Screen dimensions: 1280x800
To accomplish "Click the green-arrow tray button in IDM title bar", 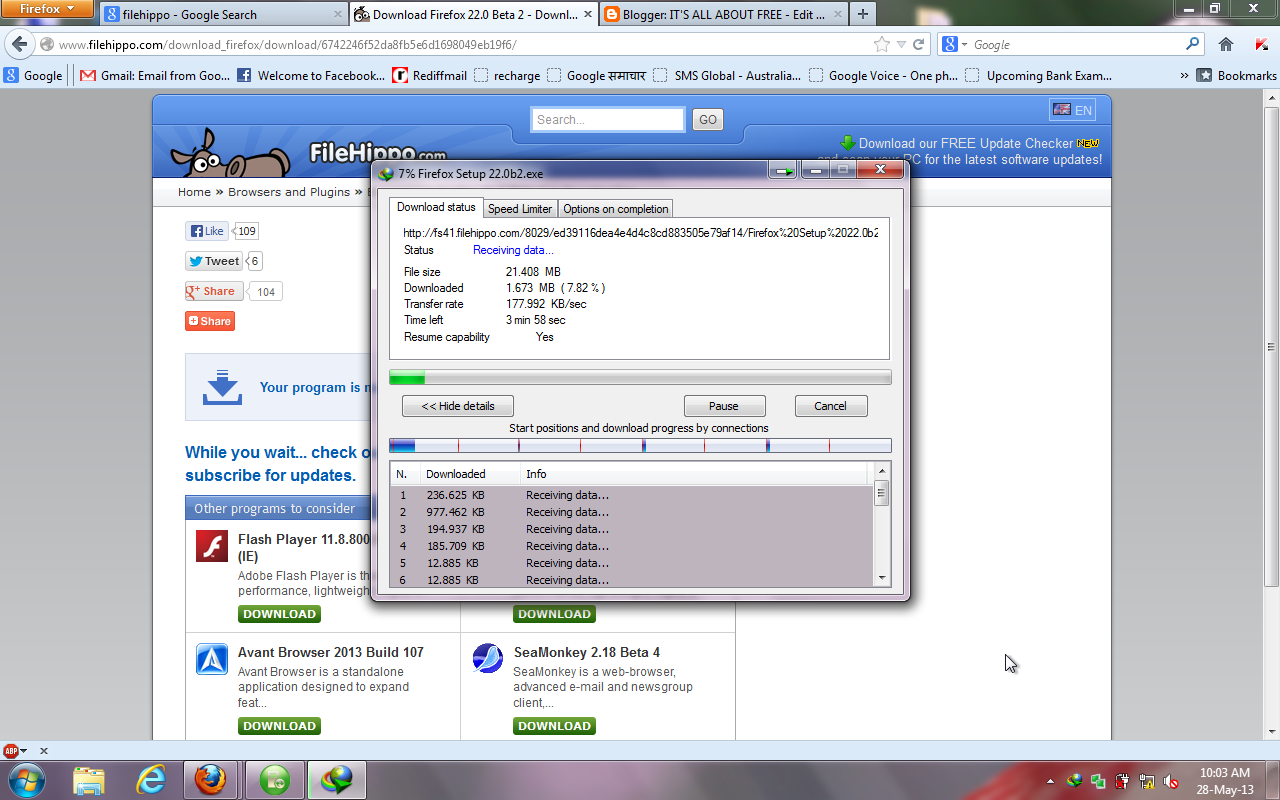I will click(x=783, y=171).
